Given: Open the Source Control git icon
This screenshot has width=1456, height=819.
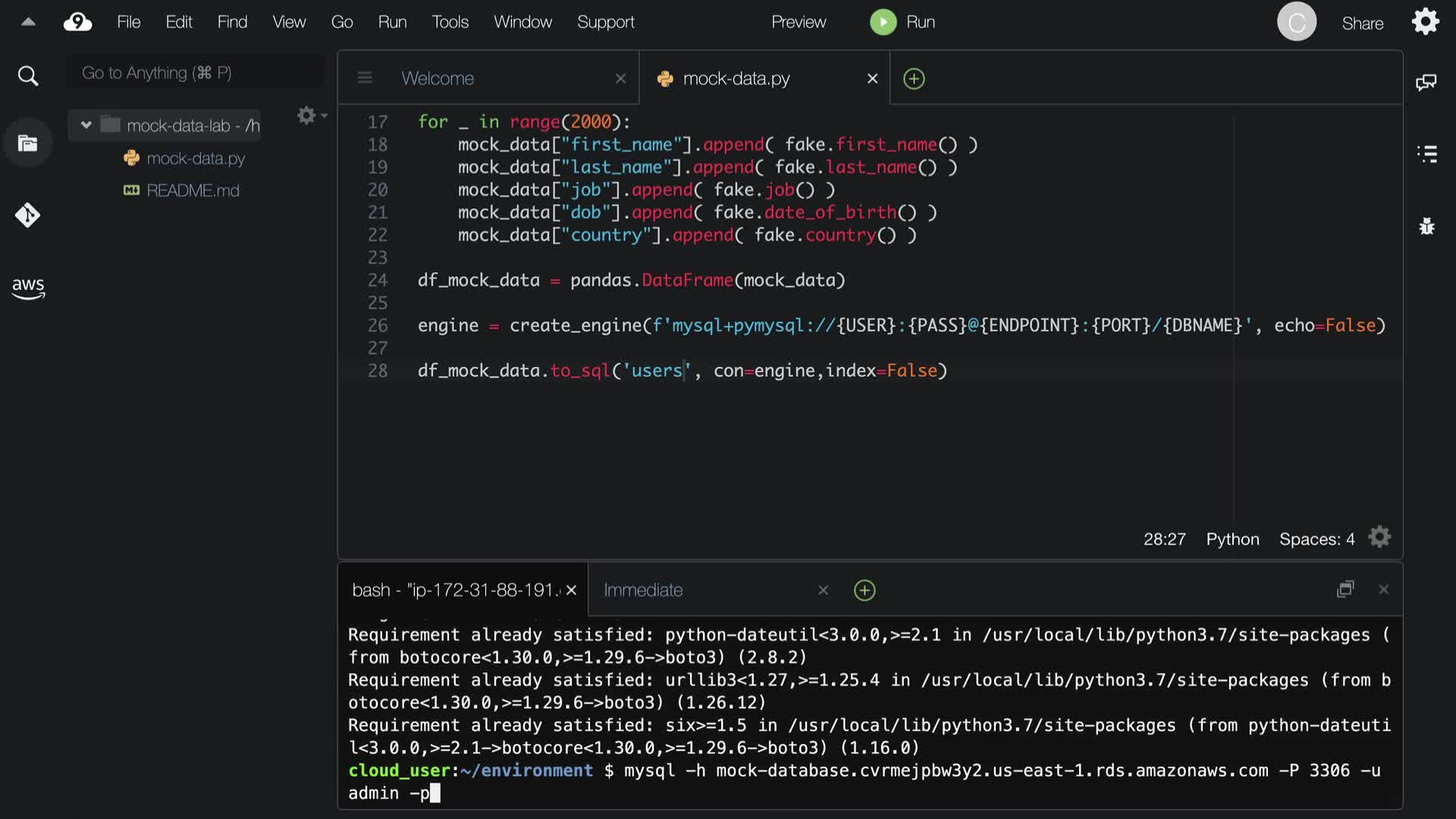Looking at the screenshot, I should coord(28,215).
